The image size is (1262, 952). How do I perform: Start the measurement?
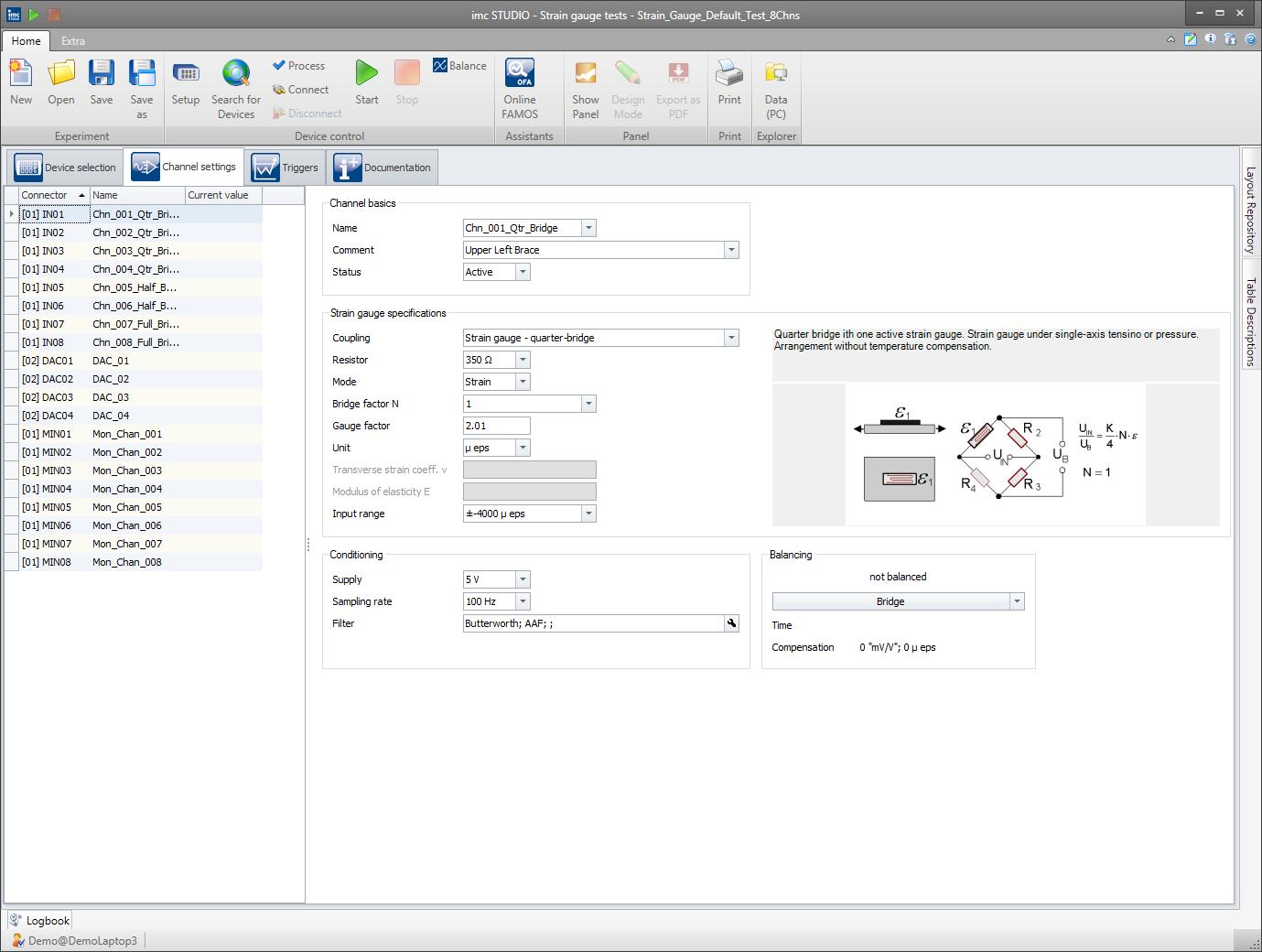pos(367,83)
